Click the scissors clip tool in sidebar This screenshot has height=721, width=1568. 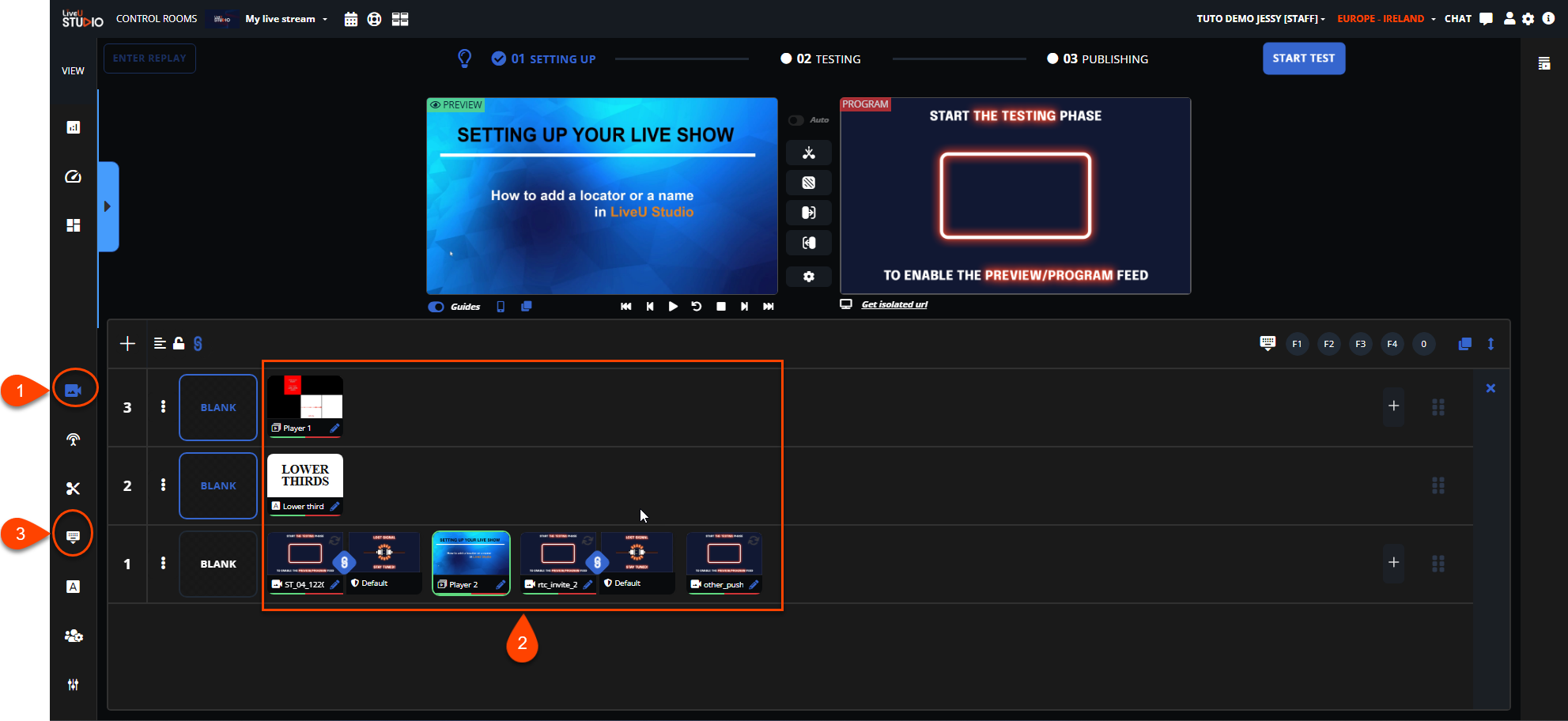pos(73,489)
